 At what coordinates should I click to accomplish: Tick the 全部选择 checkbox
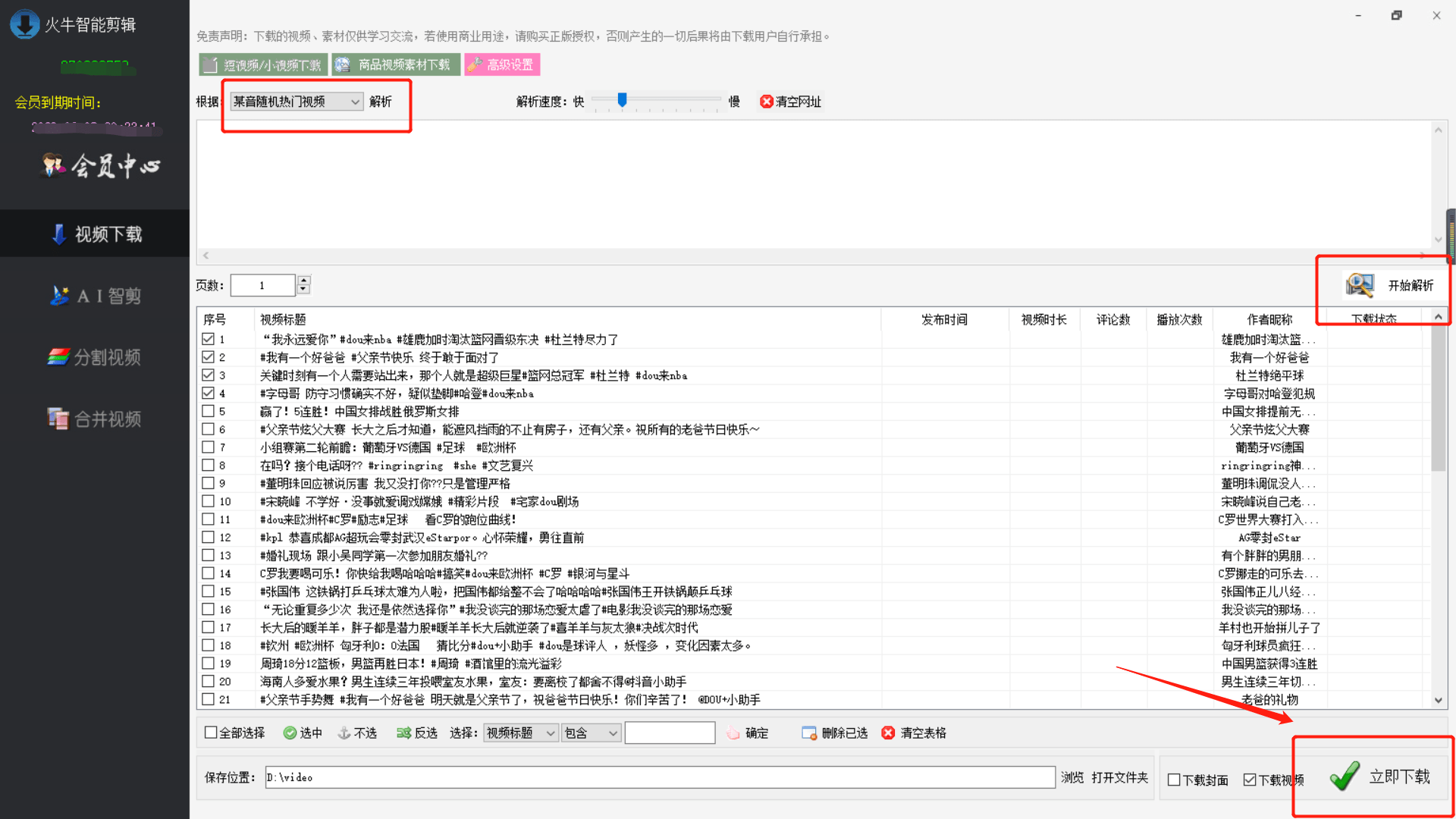211,733
